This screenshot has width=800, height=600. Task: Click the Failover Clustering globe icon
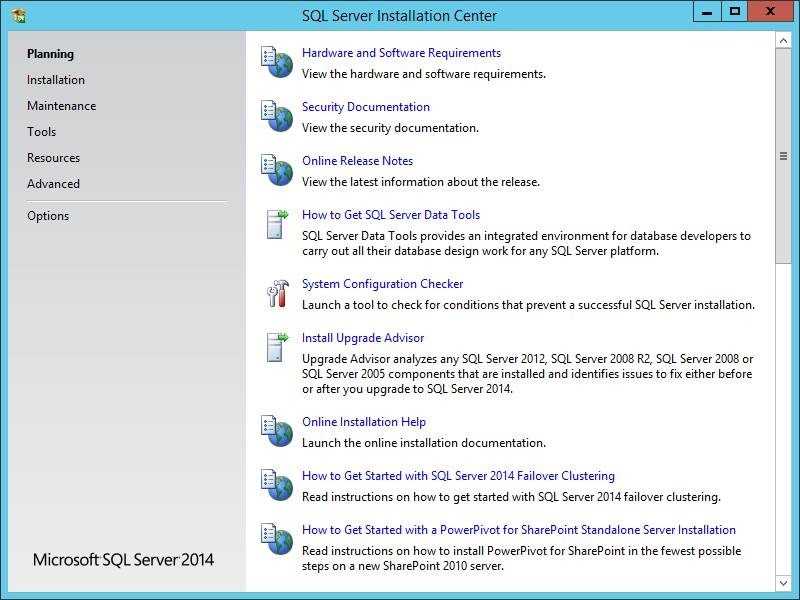pyautogui.click(x=277, y=485)
